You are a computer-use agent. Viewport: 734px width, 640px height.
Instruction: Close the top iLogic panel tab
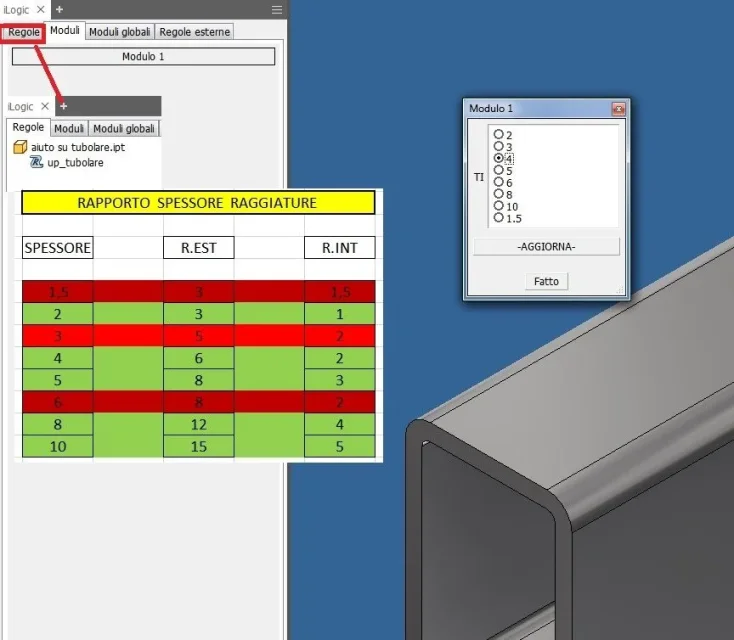pos(41,9)
